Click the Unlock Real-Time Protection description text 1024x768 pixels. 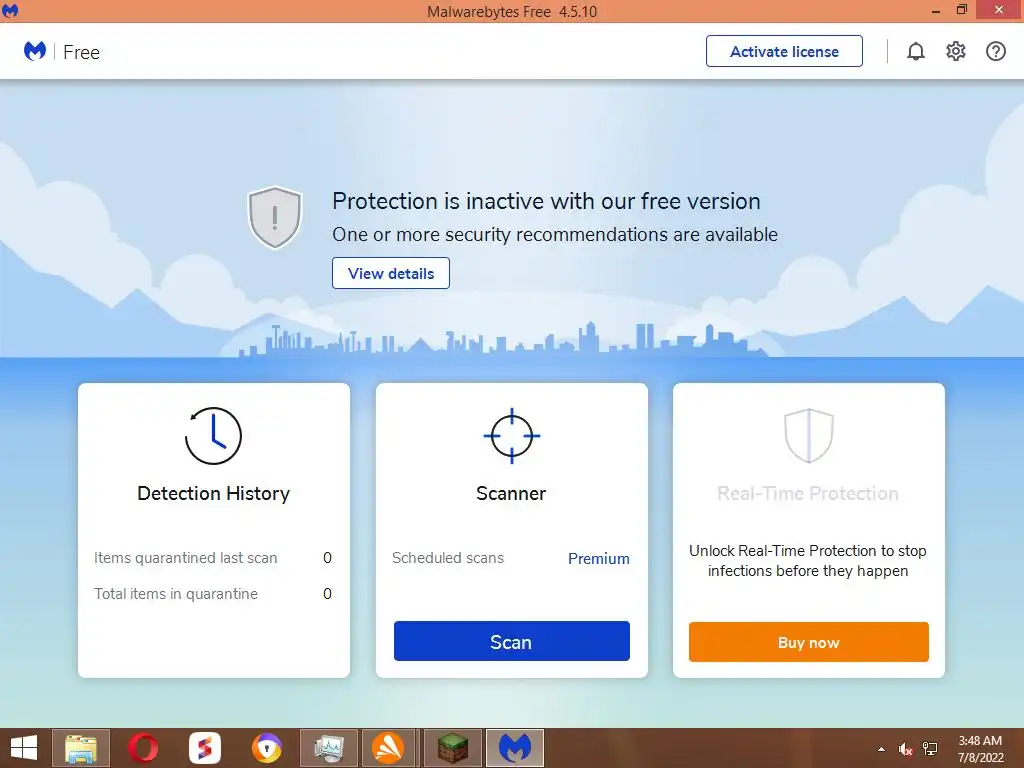808,560
